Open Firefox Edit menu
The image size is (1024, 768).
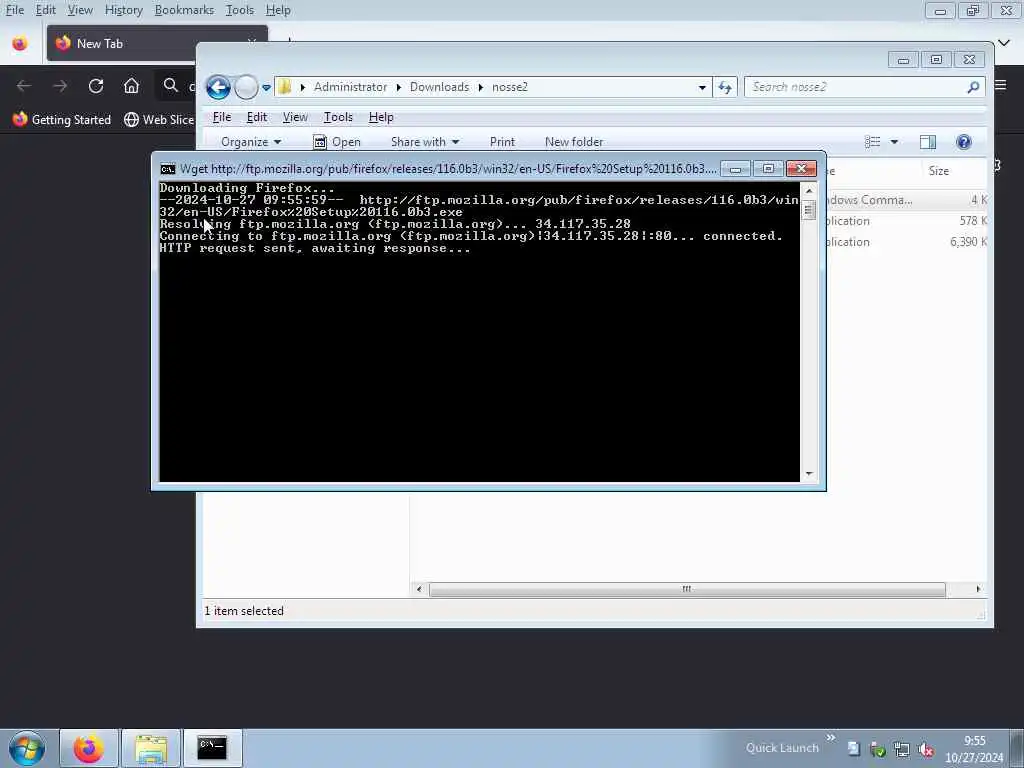(x=45, y=10)
